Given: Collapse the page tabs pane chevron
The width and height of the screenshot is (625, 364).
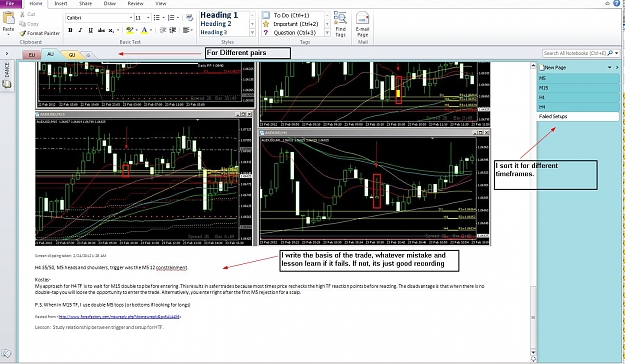Looking at the screenshot, I should 617,68.
